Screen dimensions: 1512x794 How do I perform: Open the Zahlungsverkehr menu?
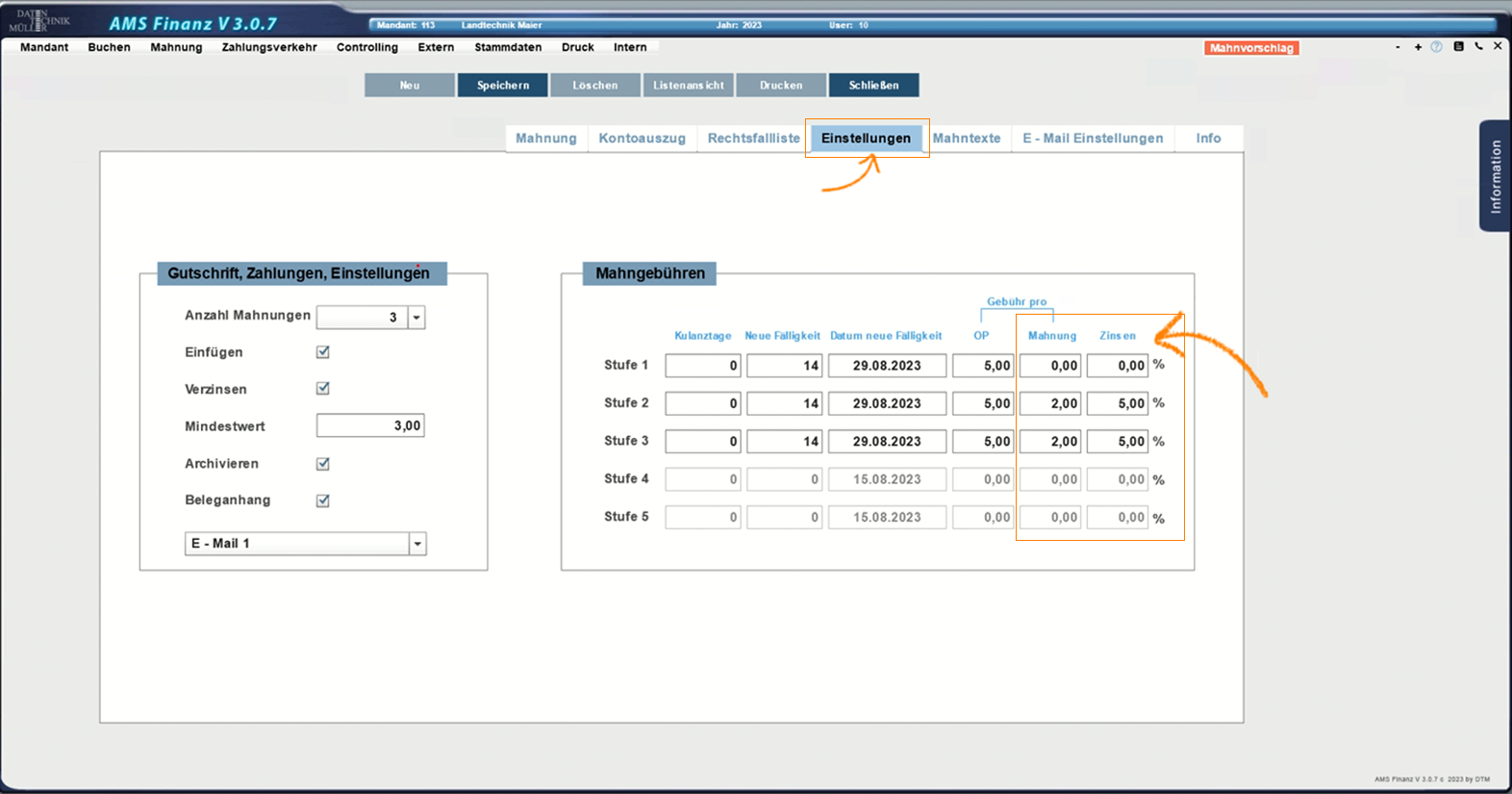(269, 47)
